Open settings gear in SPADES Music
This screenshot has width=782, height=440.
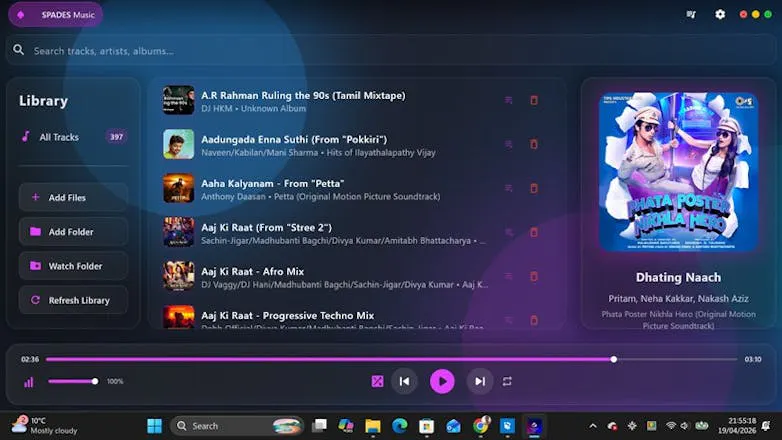(x=720, y=14)
